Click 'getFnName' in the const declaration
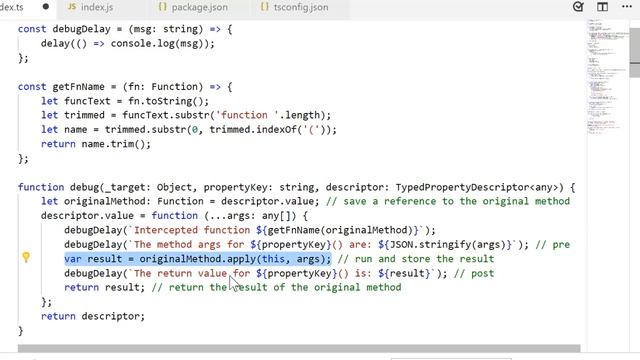This screenshot has height=360, width=640. point(79,87)
